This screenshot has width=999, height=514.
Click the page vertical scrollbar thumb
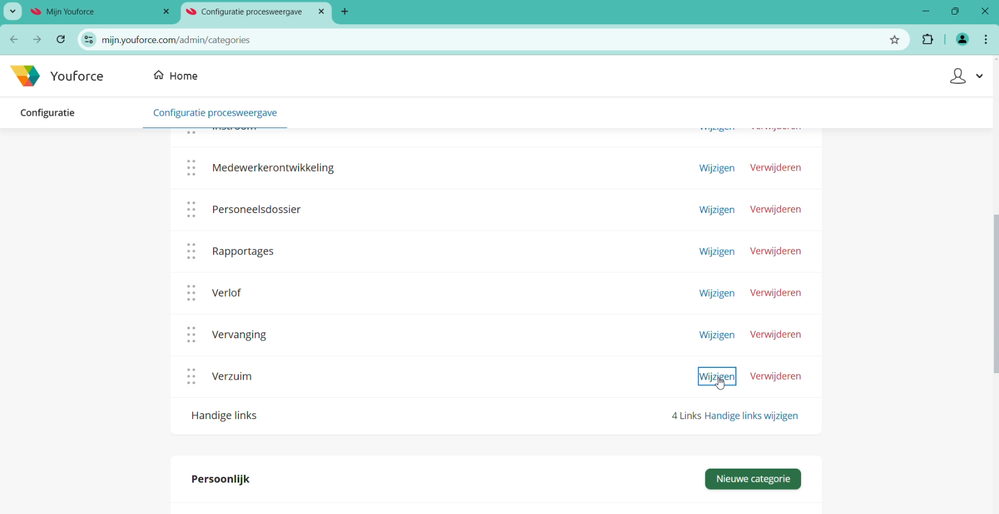[996, 293]
